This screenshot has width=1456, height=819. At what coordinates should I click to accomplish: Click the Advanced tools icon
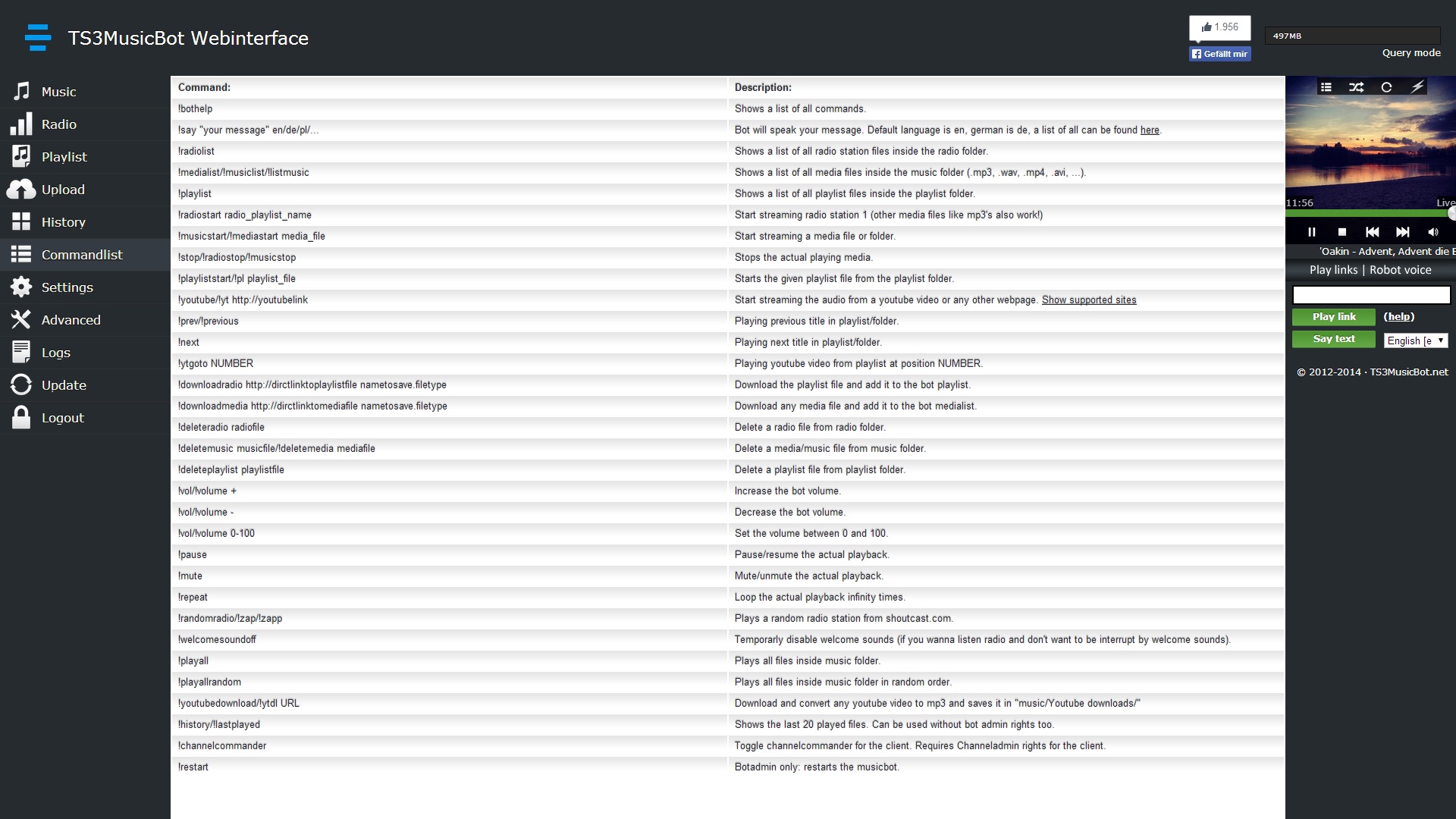pyautogui.click(x=21, y=319)
